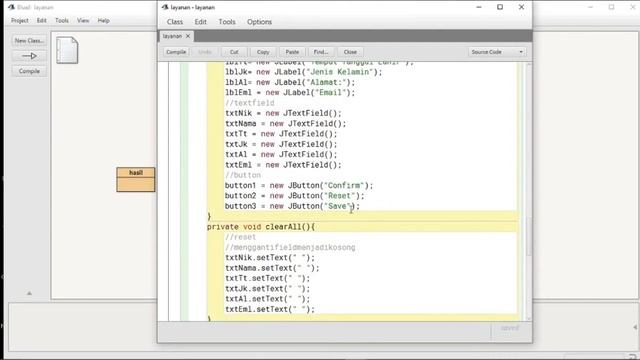Open the Class menu in editor window

pos(175,22)
